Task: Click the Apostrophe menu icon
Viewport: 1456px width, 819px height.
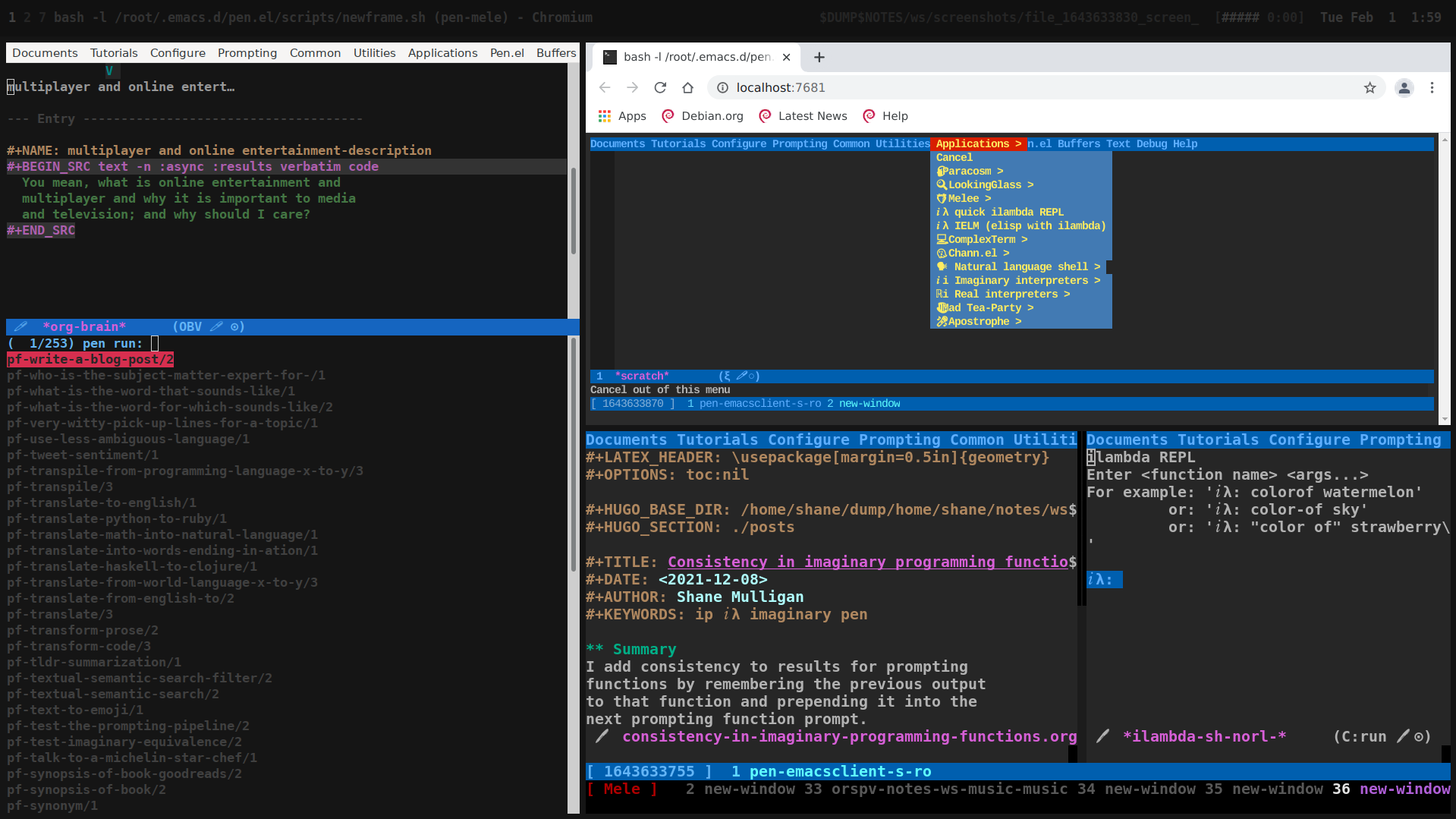Action: (942, 321)
